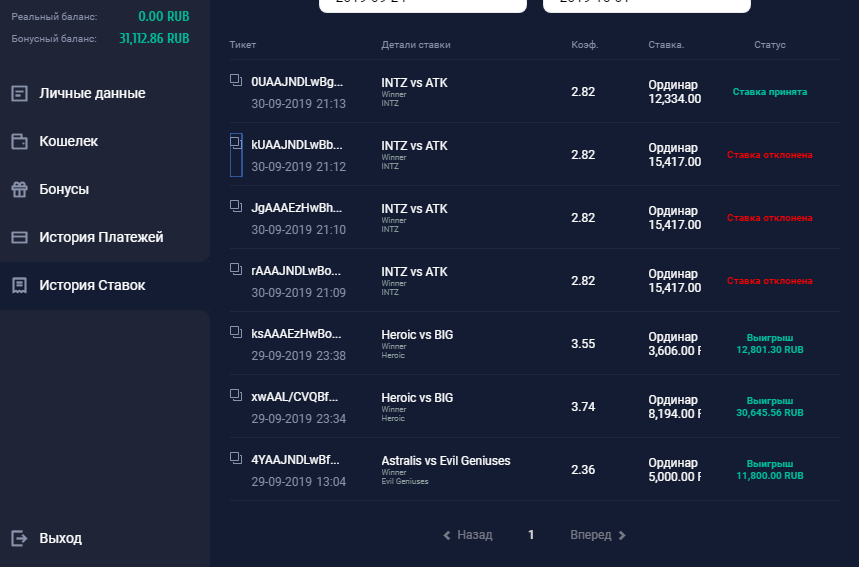Click ticket ID kUAAJNDLwBb...

(297, 145)
